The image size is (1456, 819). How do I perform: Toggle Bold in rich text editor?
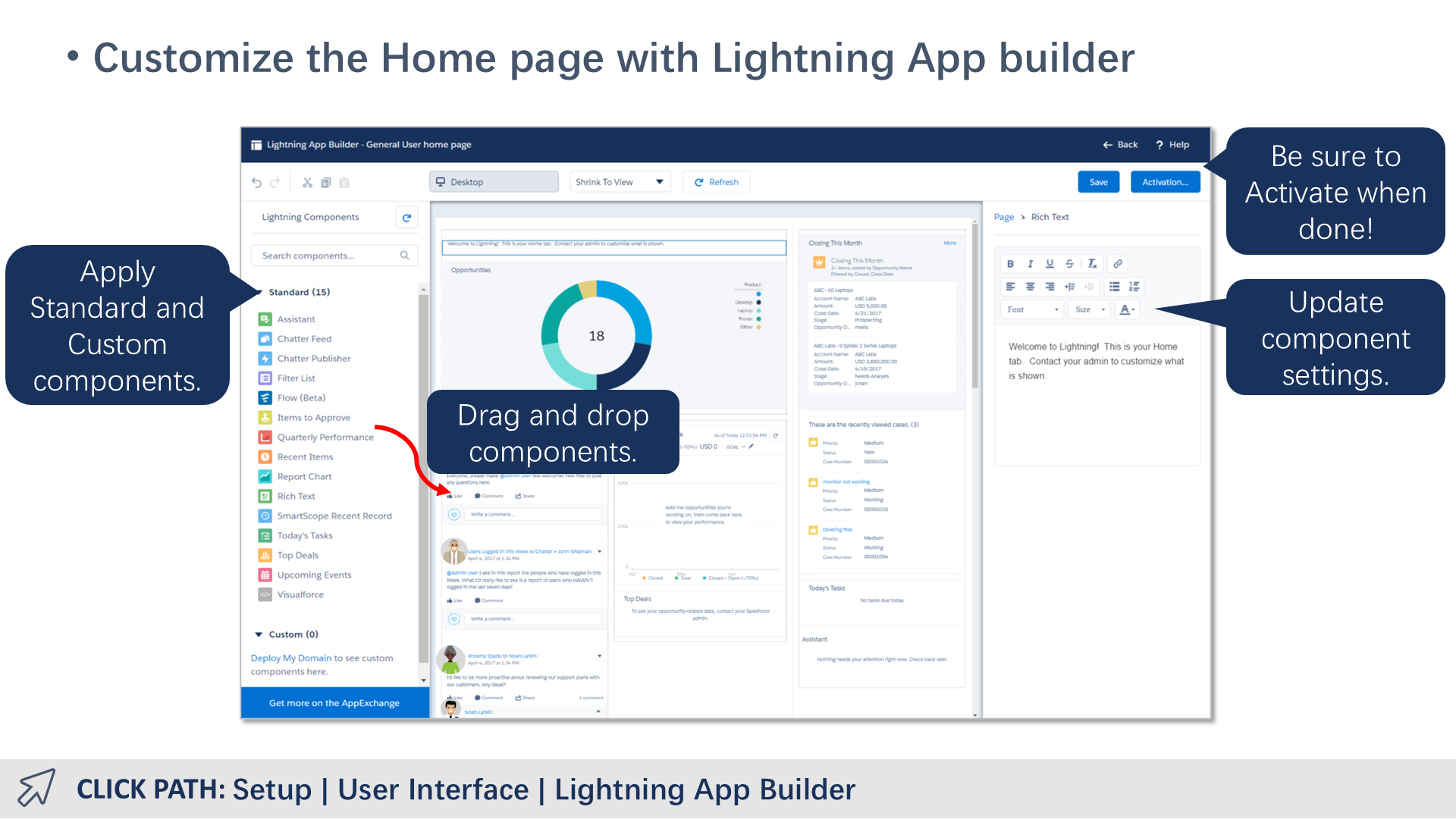pyautogui.click(x=1010, y=264)
